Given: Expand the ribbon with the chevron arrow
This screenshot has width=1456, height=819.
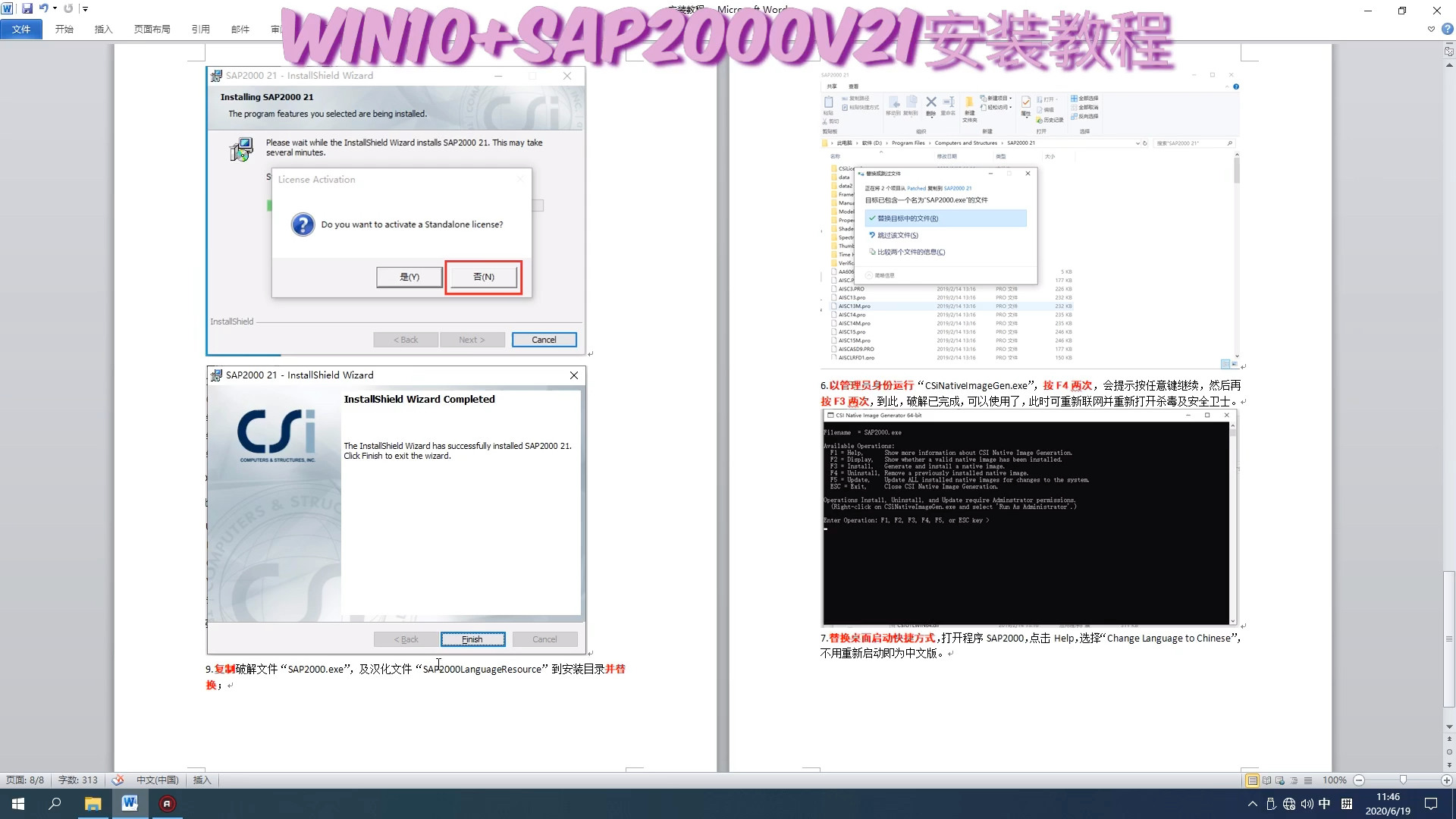Looking at the screenshot, I should pyautogui.click(x=1431, y=29).
